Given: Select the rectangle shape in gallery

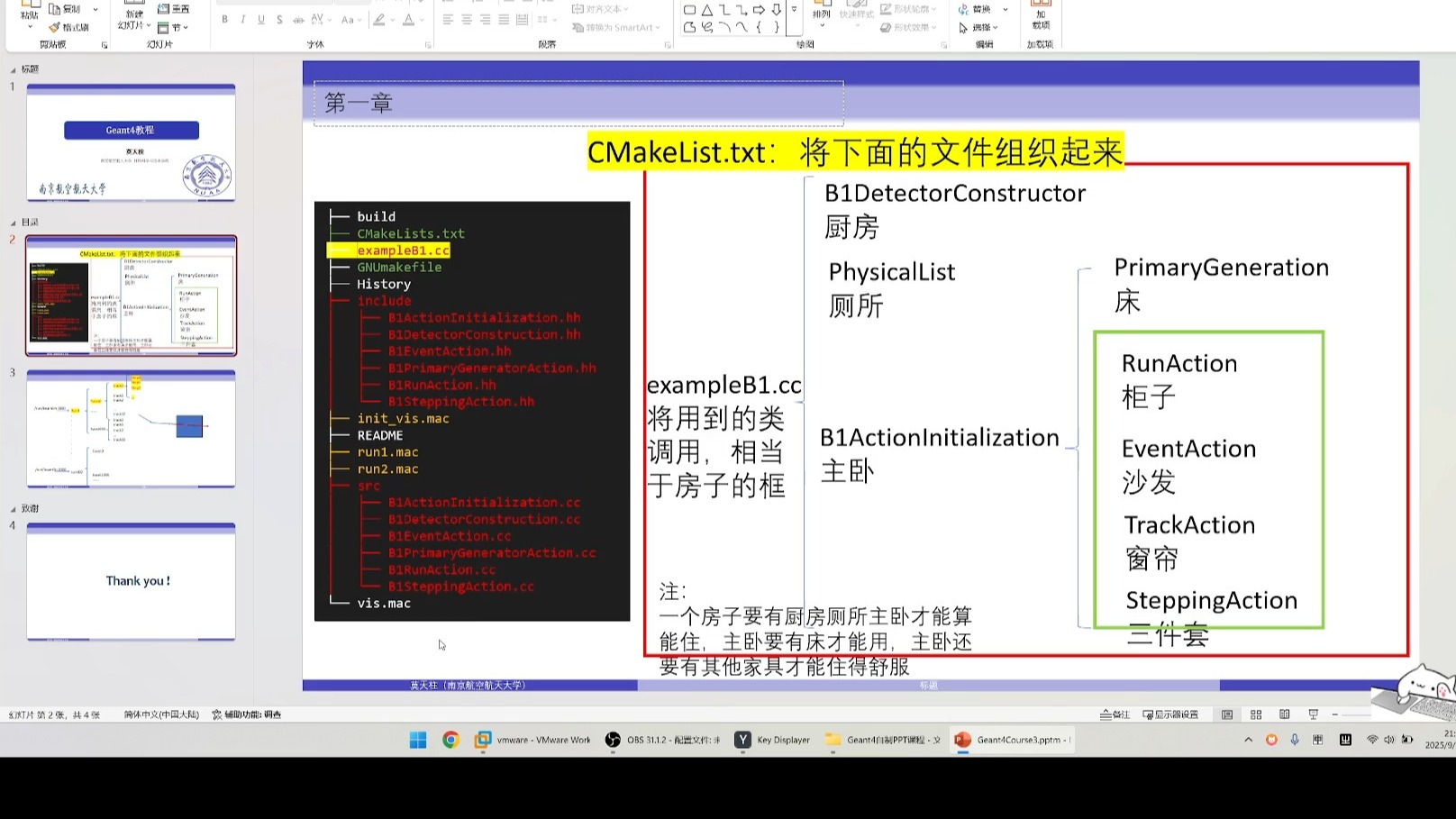Looking at the screenshot, I should (689, 10).
